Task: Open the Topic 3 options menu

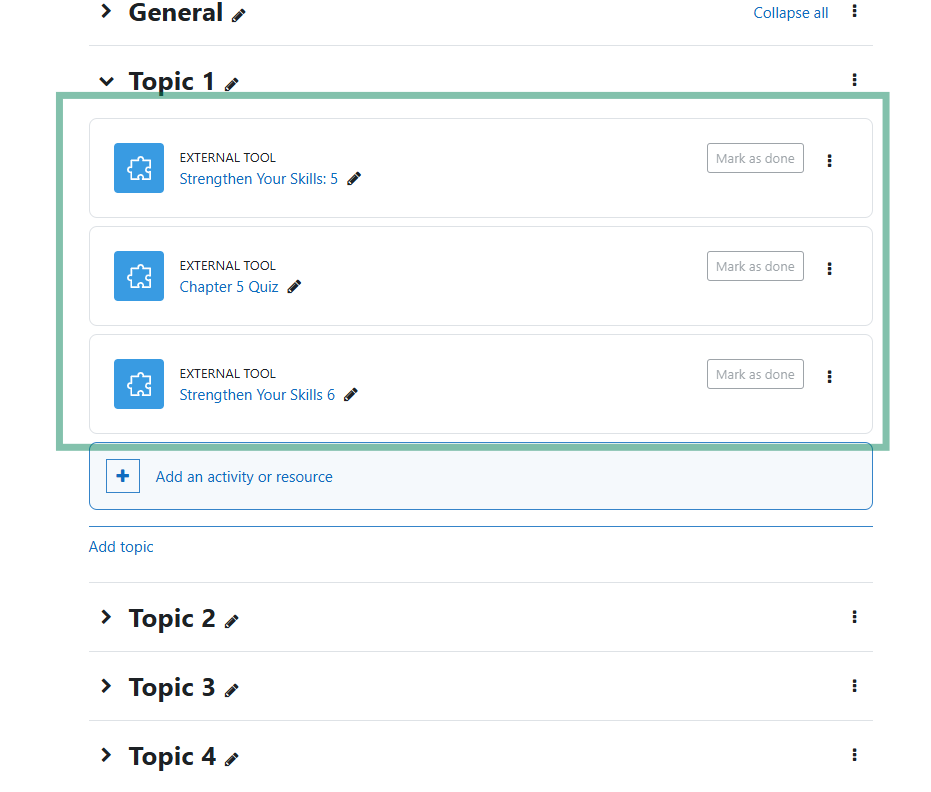Action: 854,686
